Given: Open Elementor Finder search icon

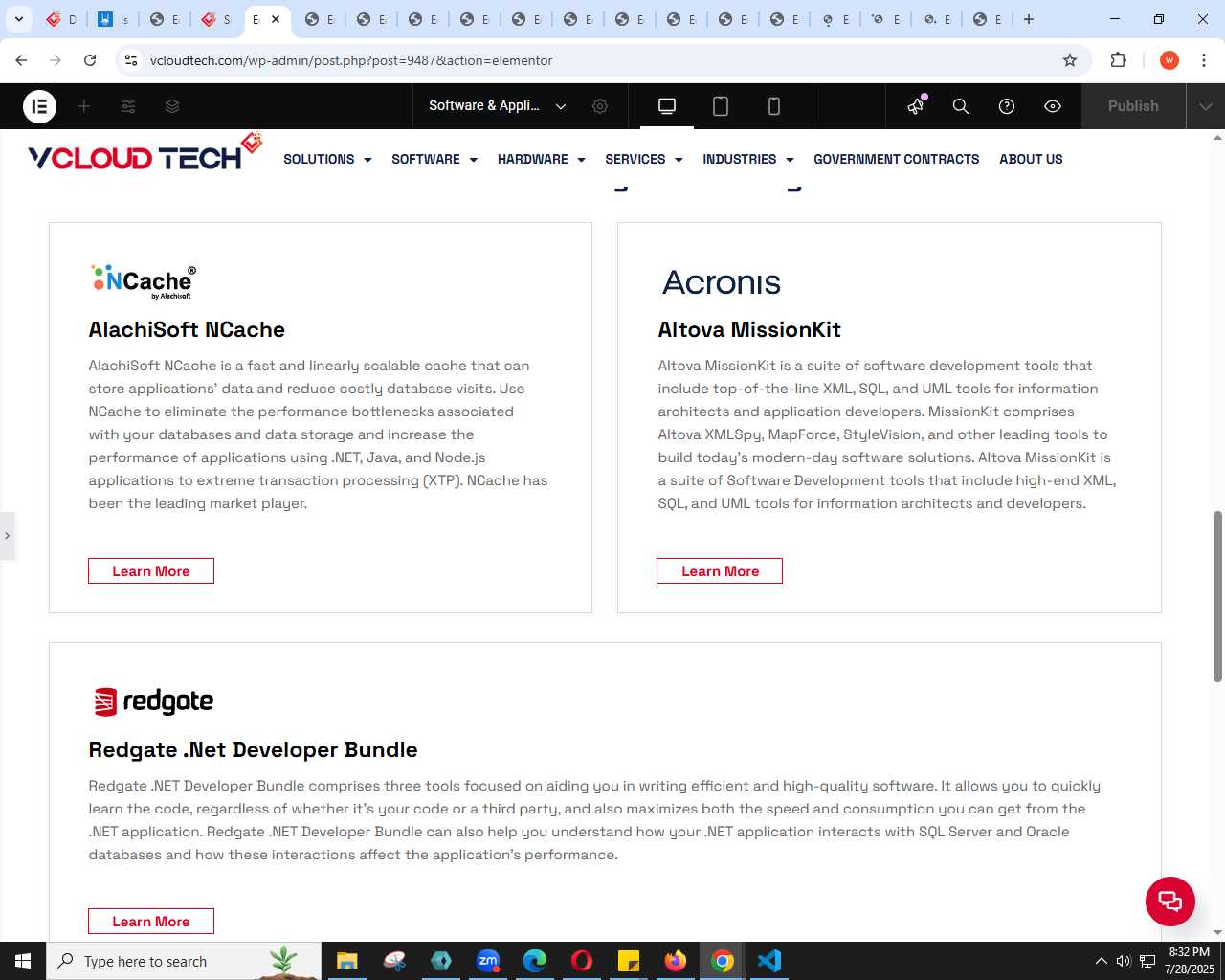Looking at the screenshot, I should pyautogui.click(x=961, y=106).
